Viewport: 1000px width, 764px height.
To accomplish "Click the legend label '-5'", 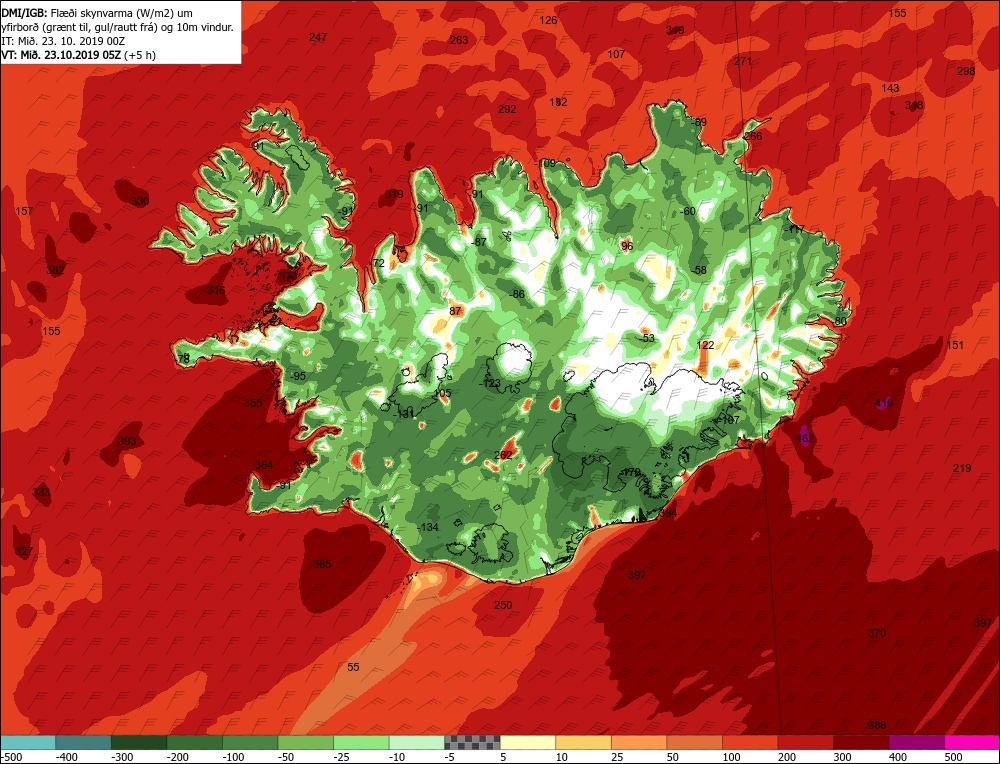I will tap(449, 757).
